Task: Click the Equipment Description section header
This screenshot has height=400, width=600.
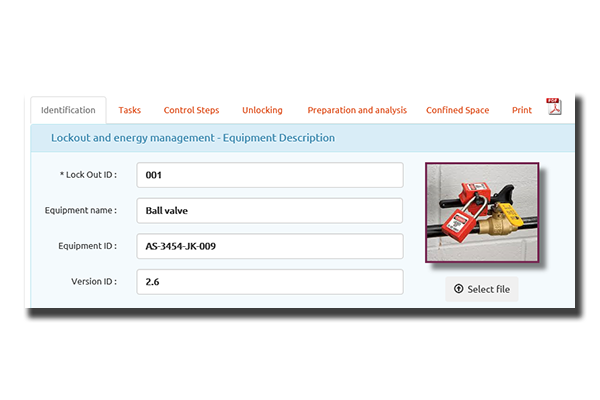Action: click(193, 138)
